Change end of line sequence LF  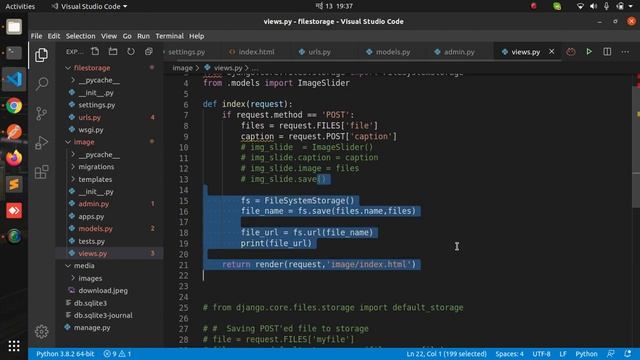(563, 354)
